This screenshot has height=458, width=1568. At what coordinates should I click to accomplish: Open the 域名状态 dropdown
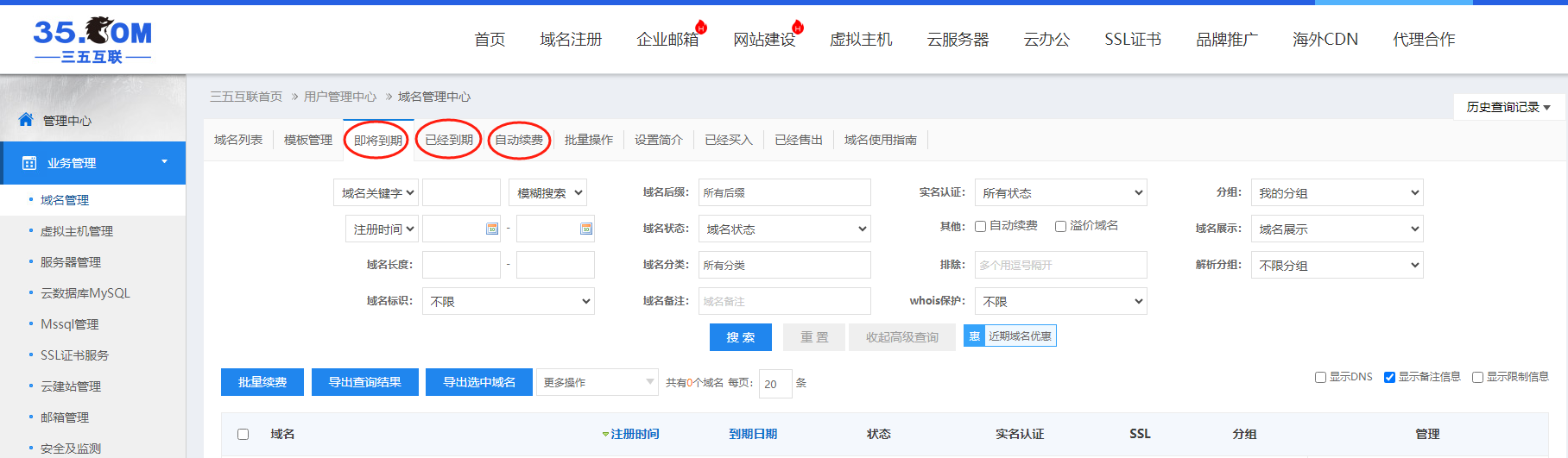[x=784, y=229]
